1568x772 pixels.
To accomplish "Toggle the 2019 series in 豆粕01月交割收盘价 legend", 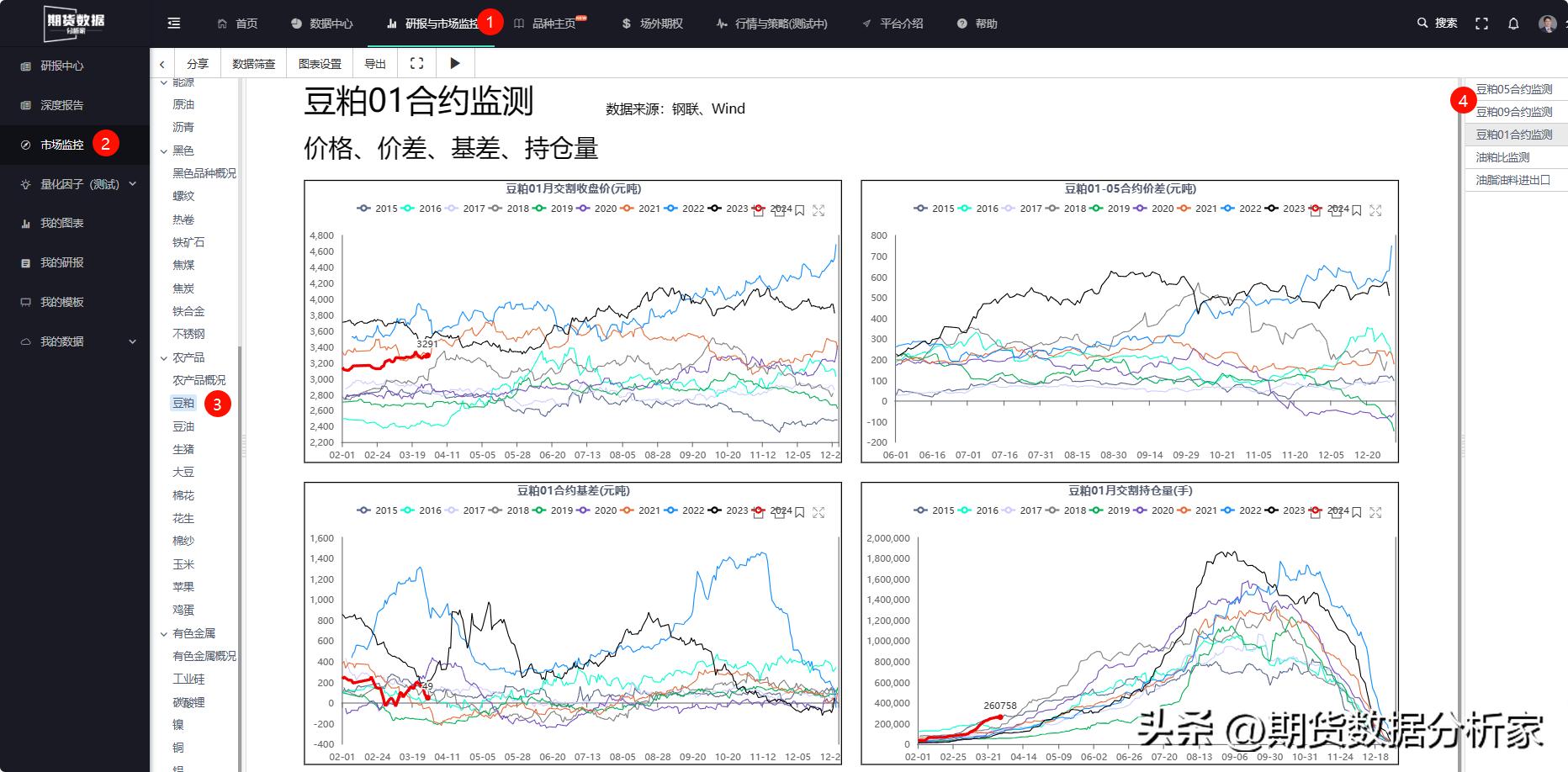I will 553,209.
